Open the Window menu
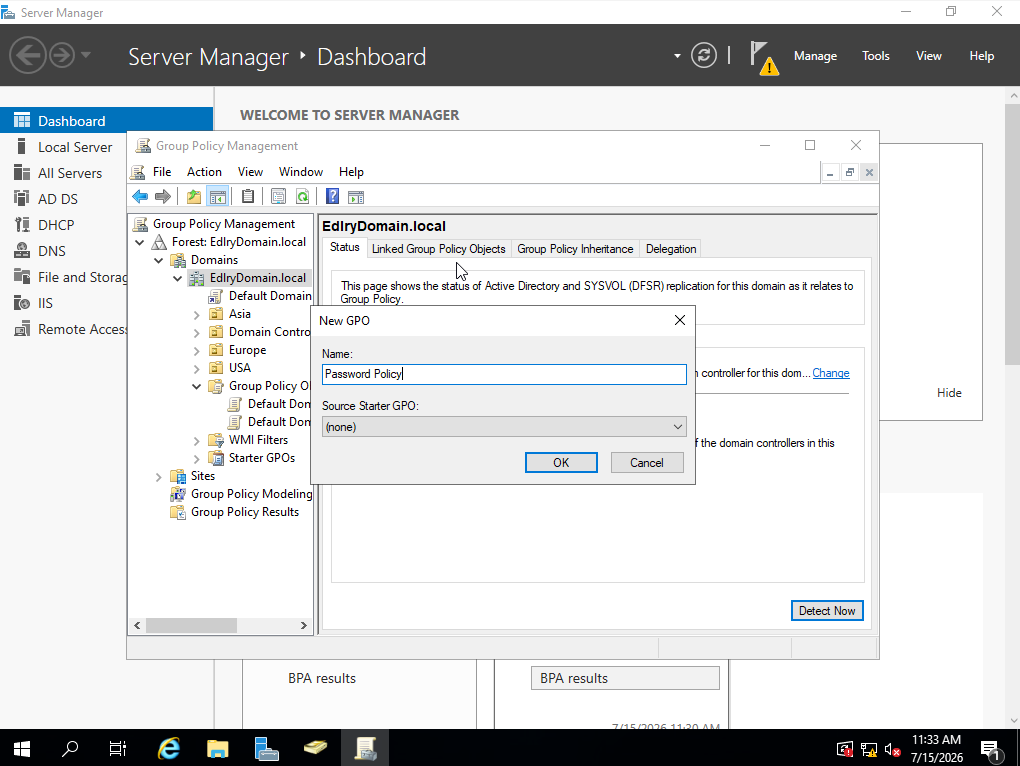Image resolution: width=1020 pixels, height=766 pixels. tap(301, 172)
